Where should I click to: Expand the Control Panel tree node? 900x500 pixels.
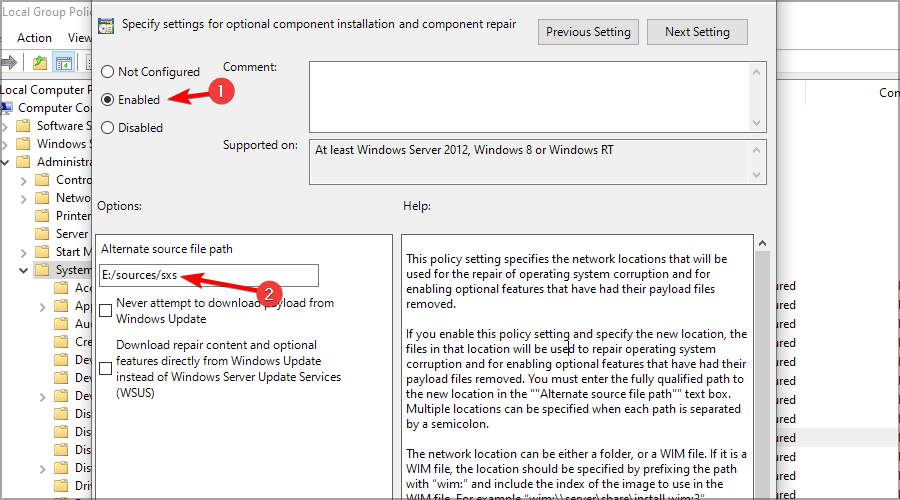[24, 181]
